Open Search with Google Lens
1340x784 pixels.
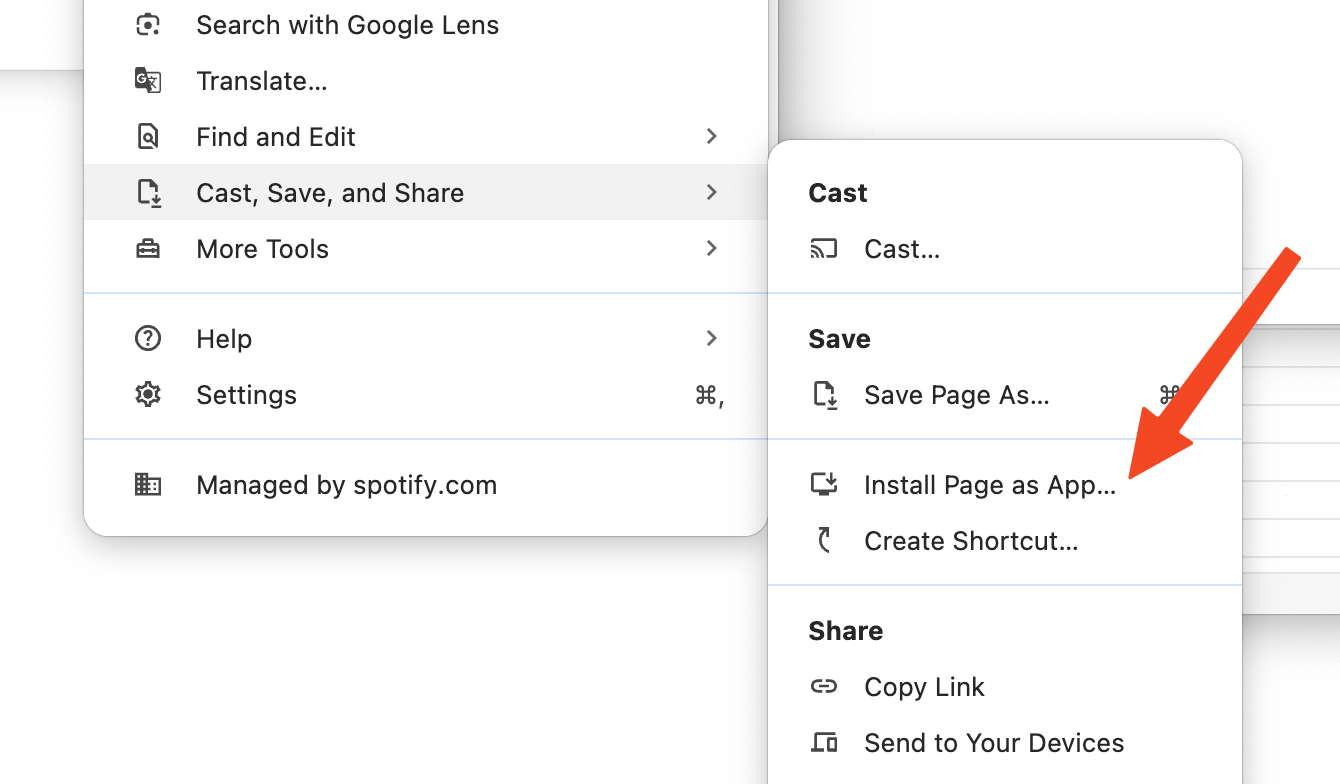coord(347,25)
